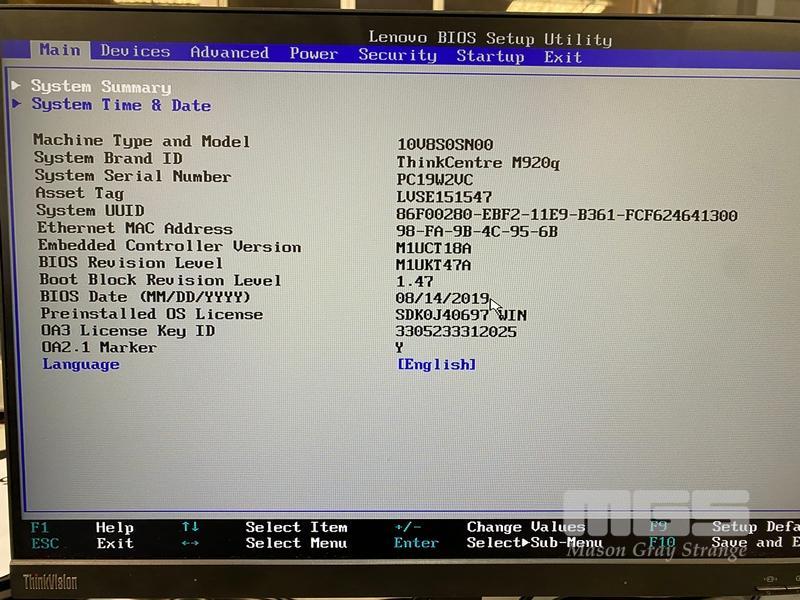Viewport: 800px width, 600px height.
Task: Go to the Power tab
Action: [x=313, y=54]
